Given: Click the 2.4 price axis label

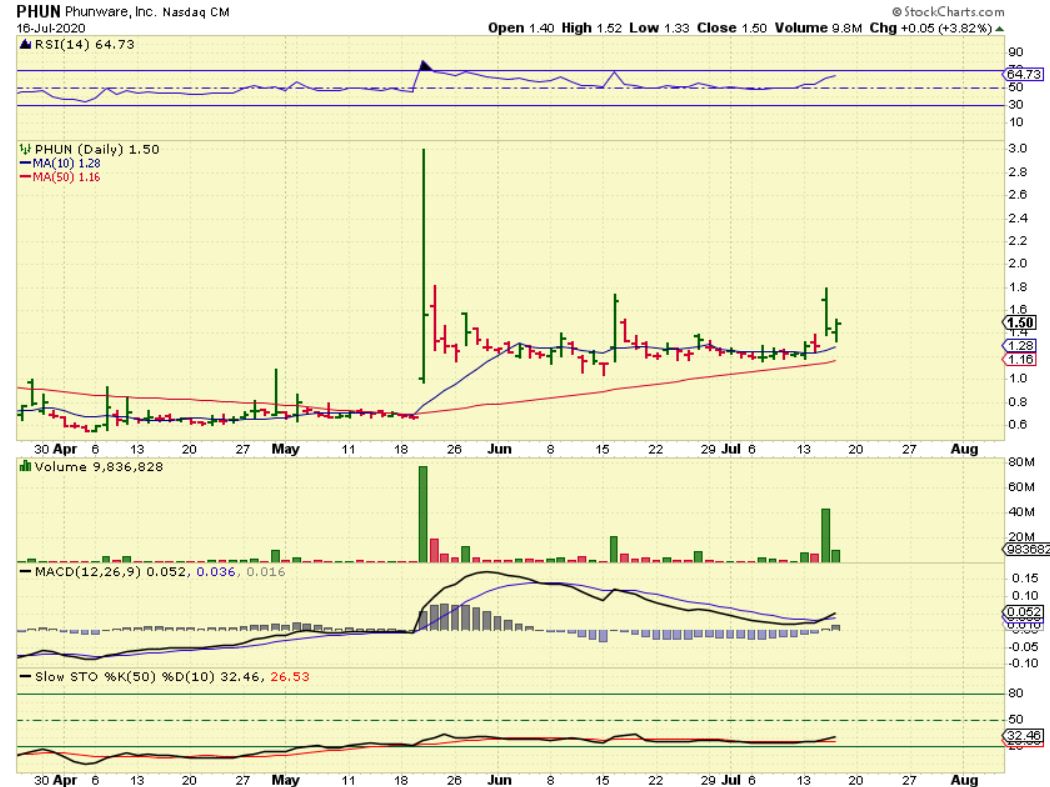Looking at the screenshot, I should [1018, 218].
